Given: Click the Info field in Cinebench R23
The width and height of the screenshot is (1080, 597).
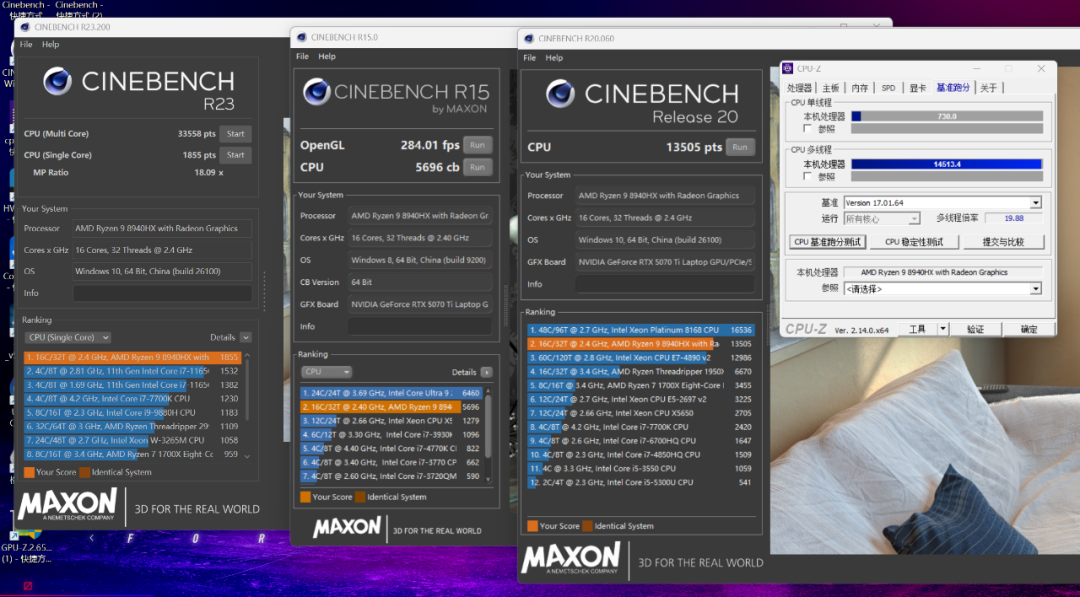Looking at the screenshot, I should click(162, 293).
